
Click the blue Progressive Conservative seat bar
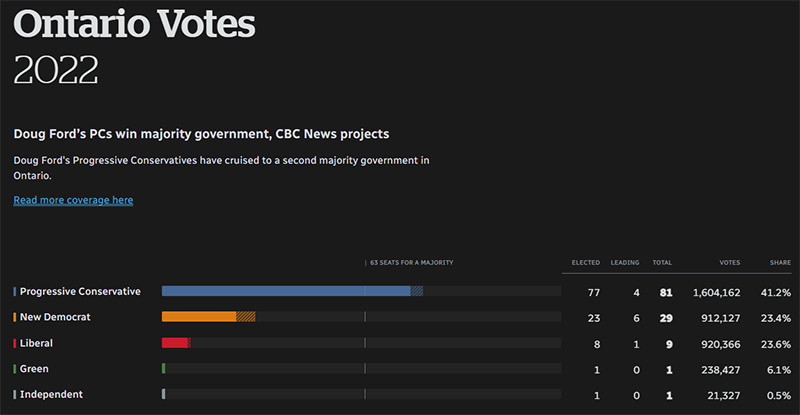tap(285, 291)
